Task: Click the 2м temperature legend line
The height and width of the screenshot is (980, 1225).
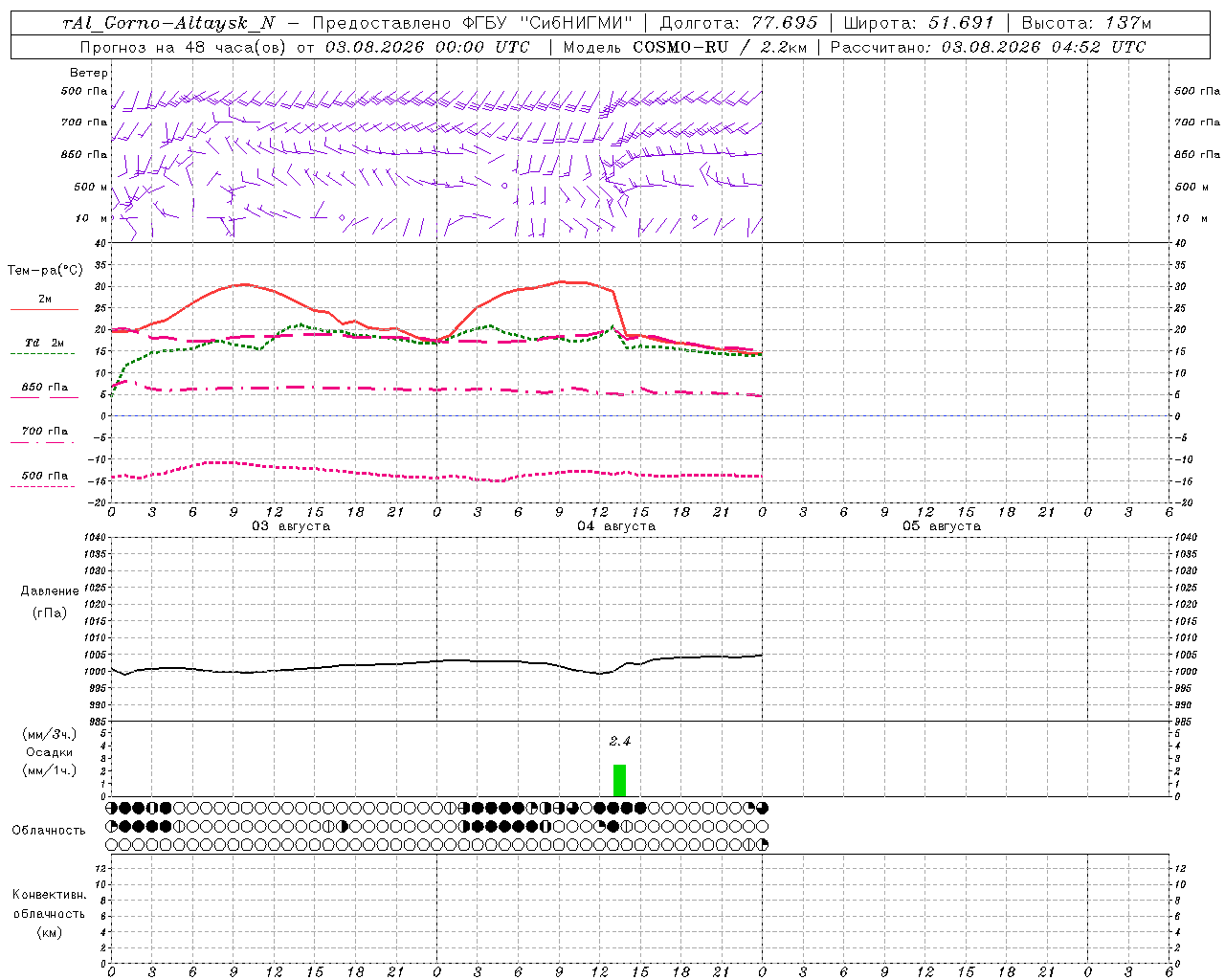Action: (45, 300)
